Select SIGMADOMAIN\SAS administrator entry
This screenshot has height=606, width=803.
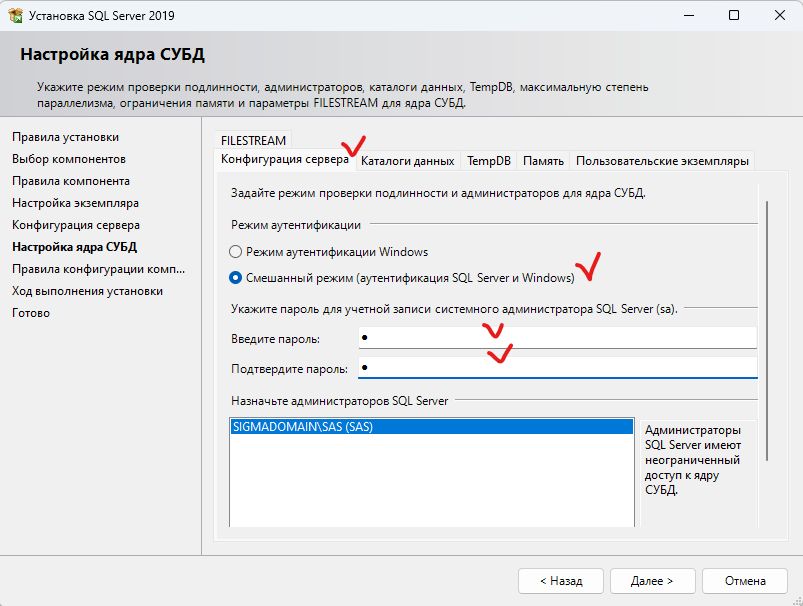coord(432,427)
